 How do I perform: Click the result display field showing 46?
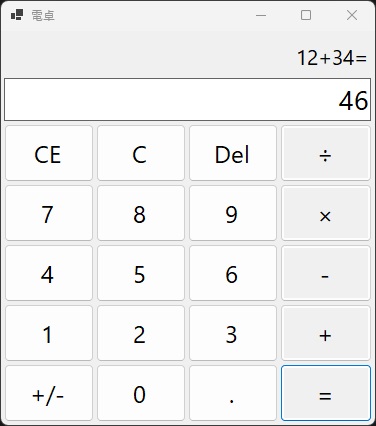(x=187, y=100)
